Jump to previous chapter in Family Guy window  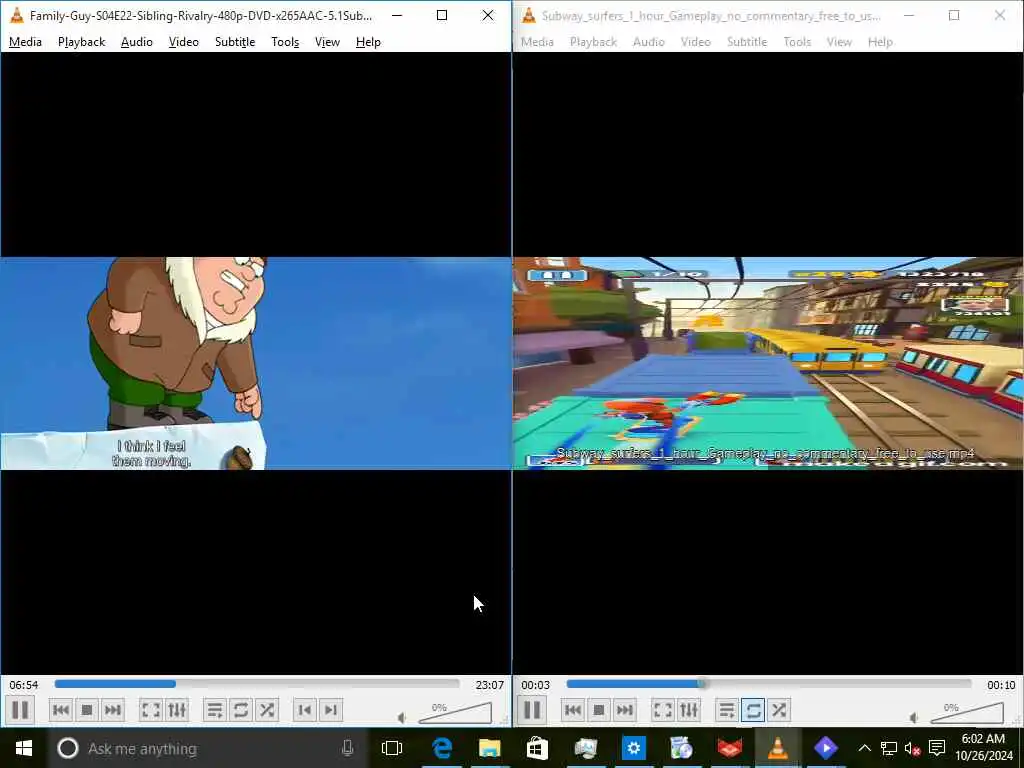coord(304,710)
